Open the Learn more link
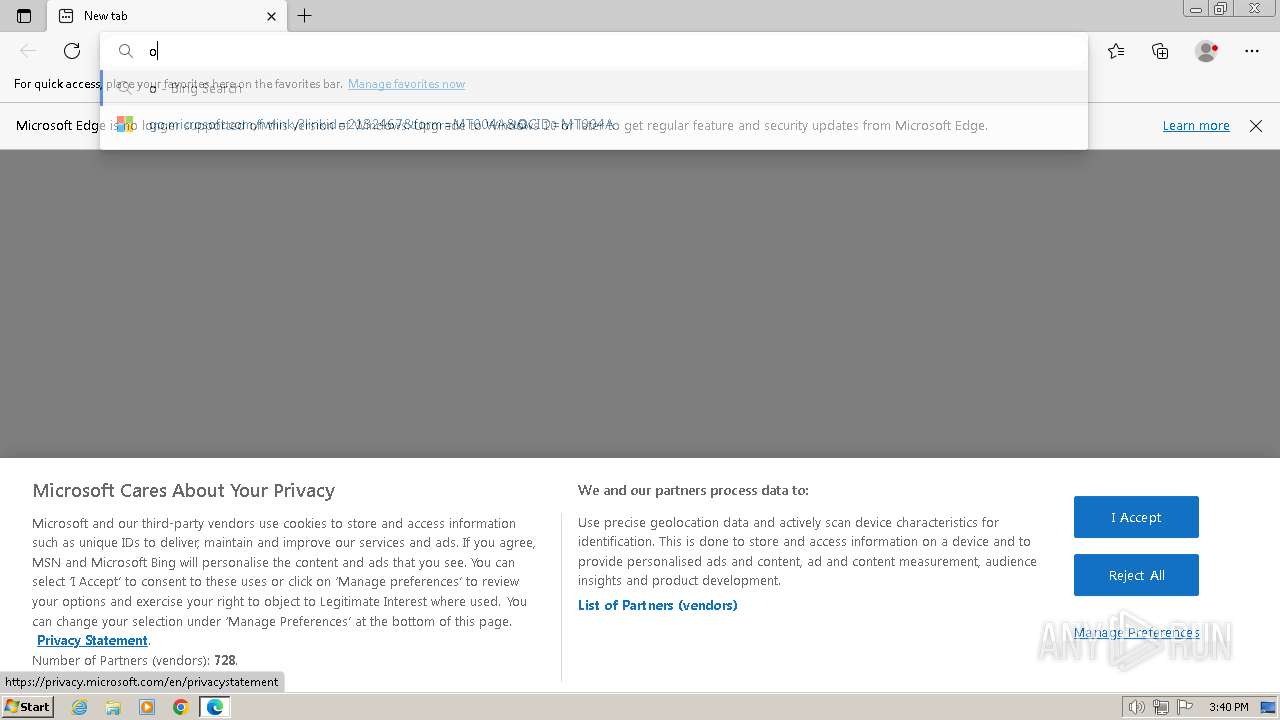This screenshot has height=720, width=1280. click(1196, 125)
